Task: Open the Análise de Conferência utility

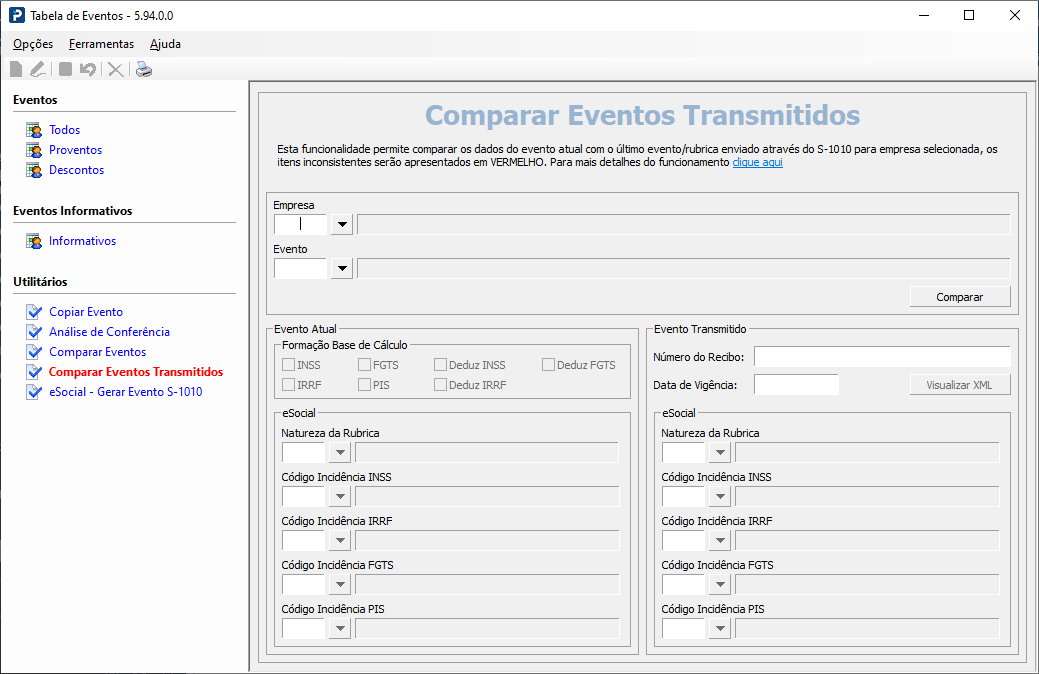Action: [109, 331]
